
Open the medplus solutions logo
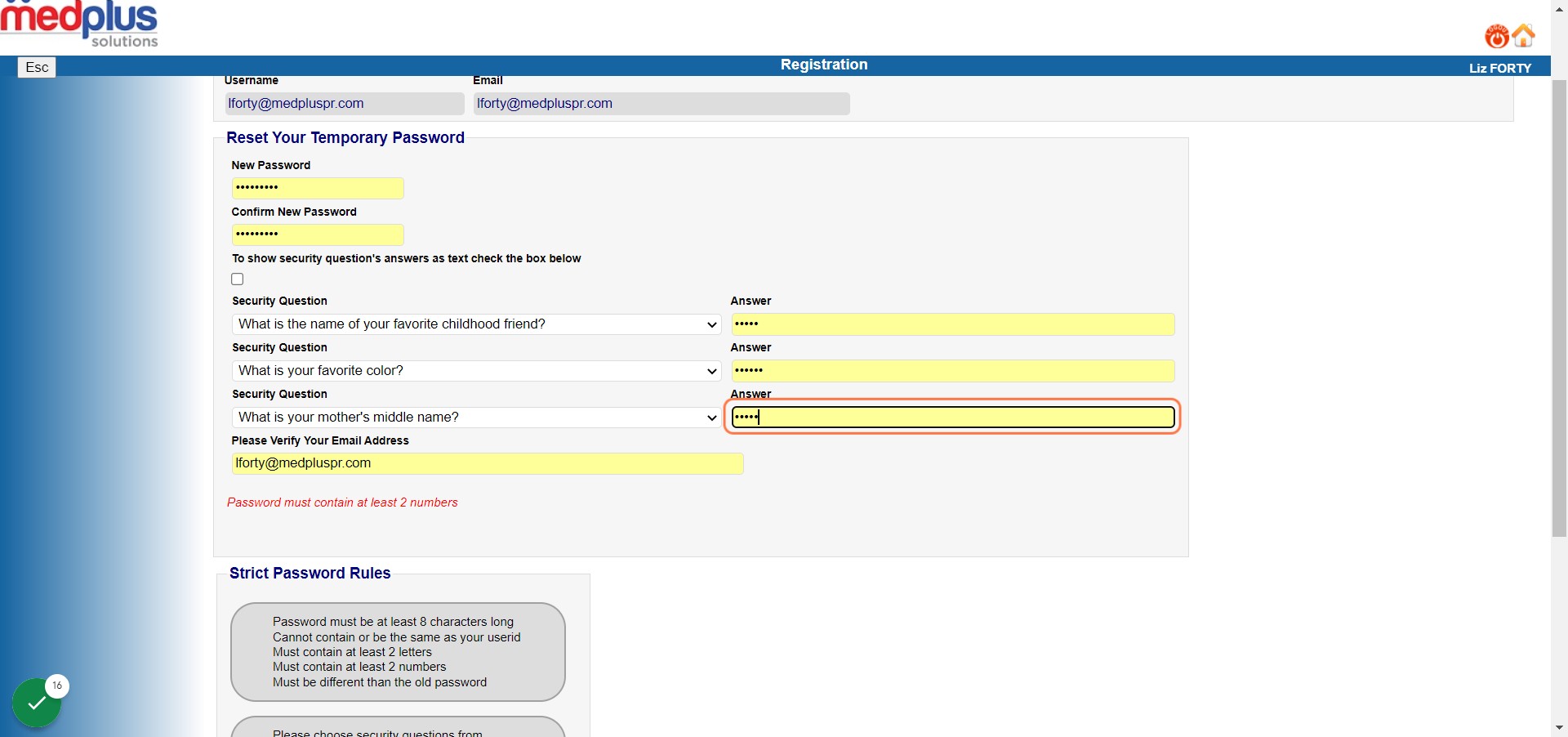79,24
